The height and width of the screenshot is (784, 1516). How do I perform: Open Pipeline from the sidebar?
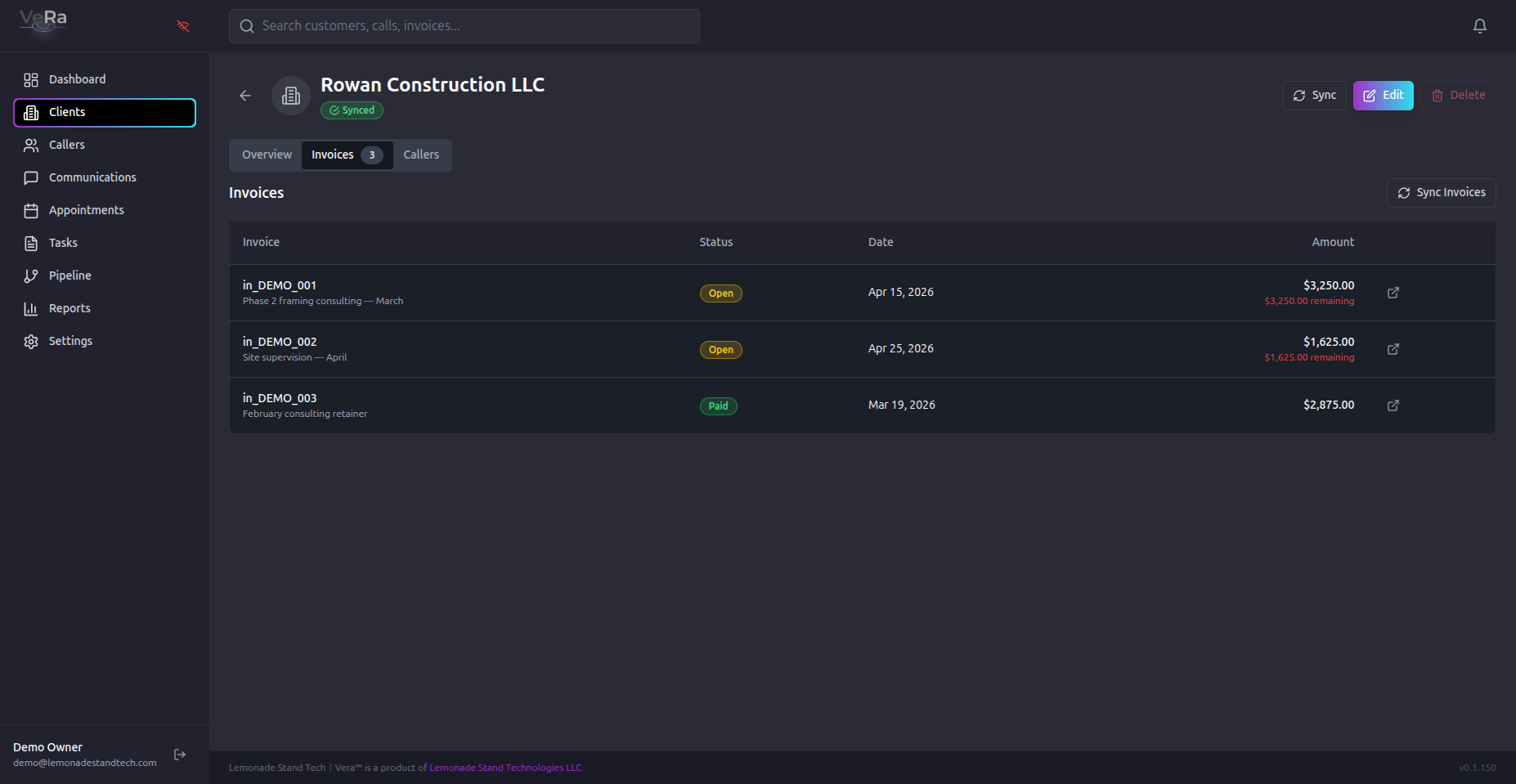pos(105,276)
